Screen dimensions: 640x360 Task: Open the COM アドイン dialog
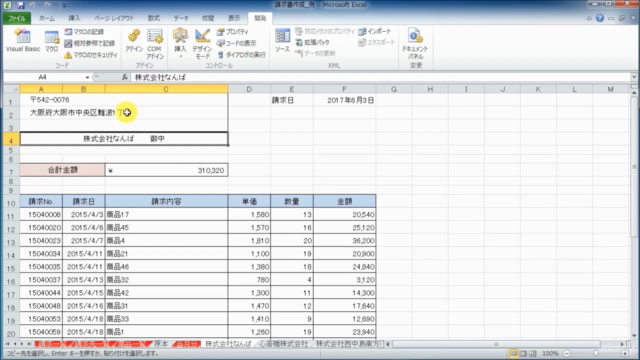(155, 44)
